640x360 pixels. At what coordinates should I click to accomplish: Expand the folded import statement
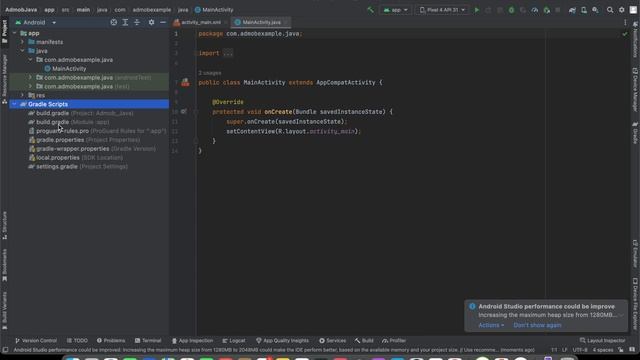(x=228, y=53)
